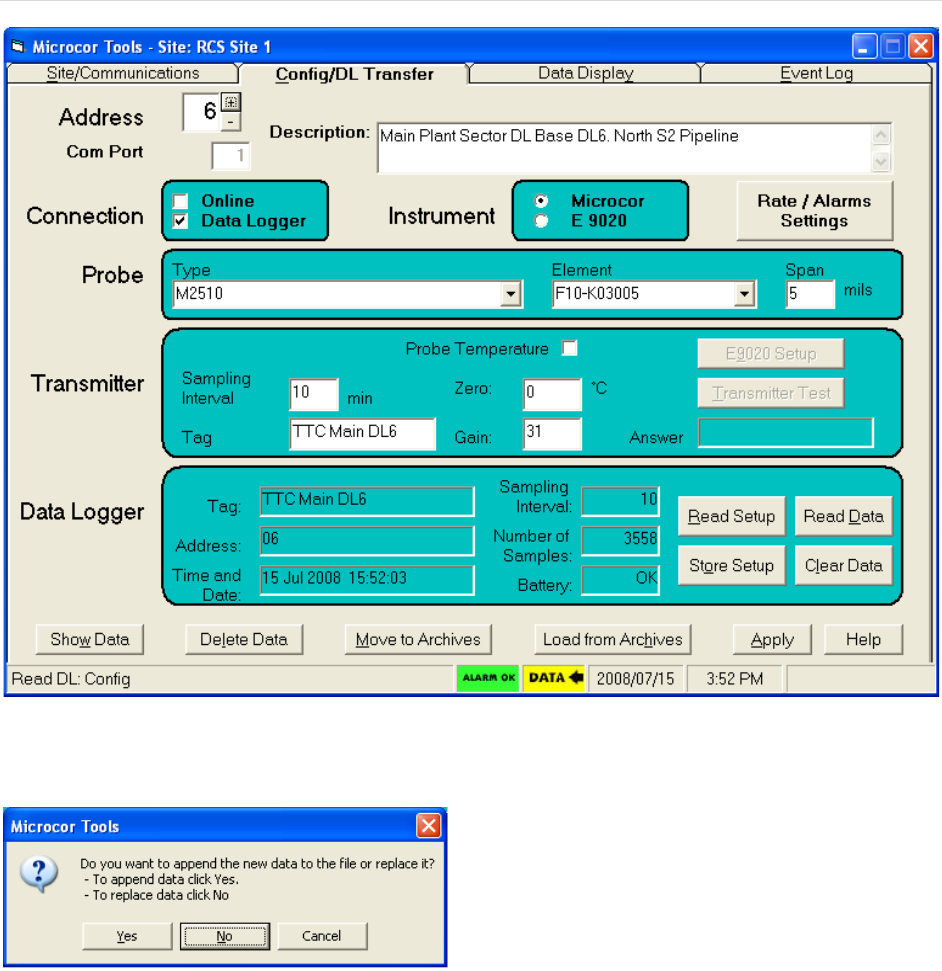The width and height of the screenshot is (942, 971).
Task: Click the Show Data button
Action: coord(90,639)
